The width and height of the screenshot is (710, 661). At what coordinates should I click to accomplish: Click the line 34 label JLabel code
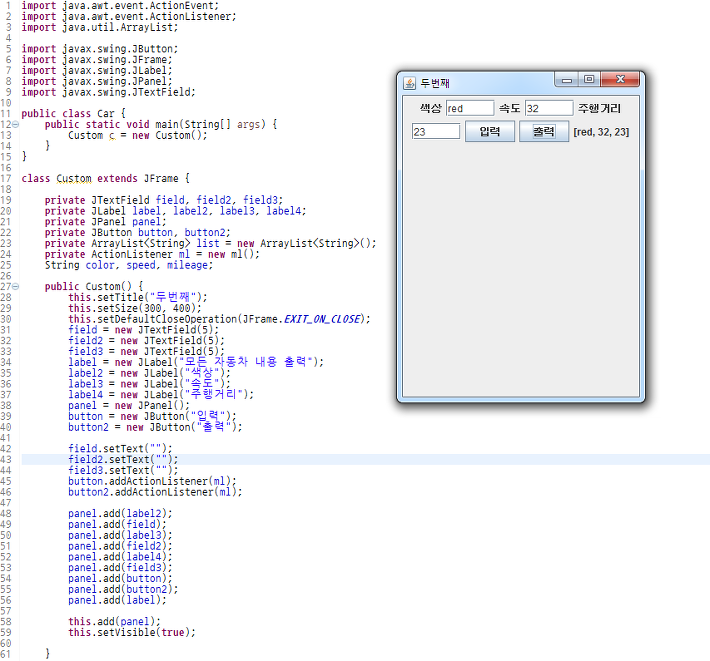(196, 362)
